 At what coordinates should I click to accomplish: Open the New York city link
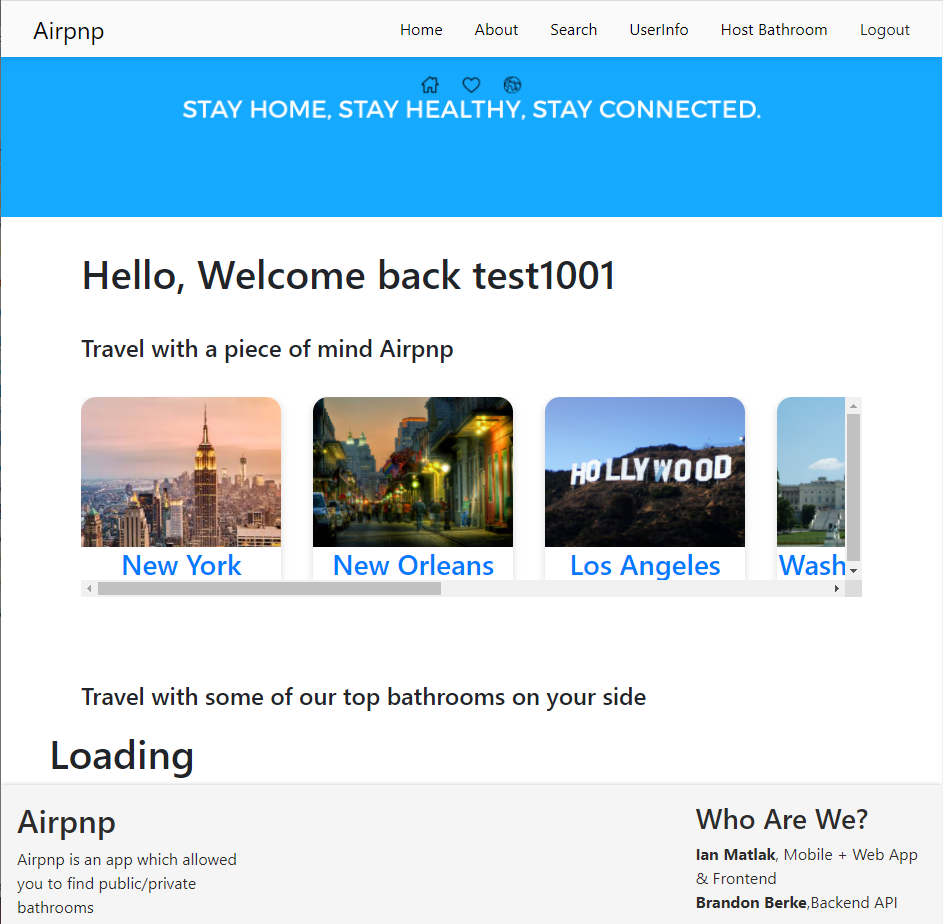coord(181,565)
